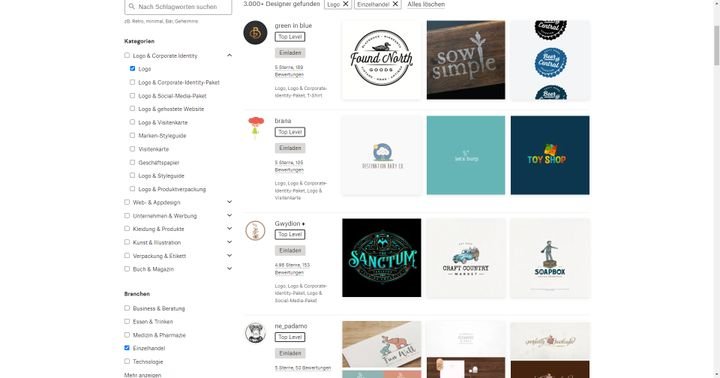Click the keyword search field

coord(178,6)
